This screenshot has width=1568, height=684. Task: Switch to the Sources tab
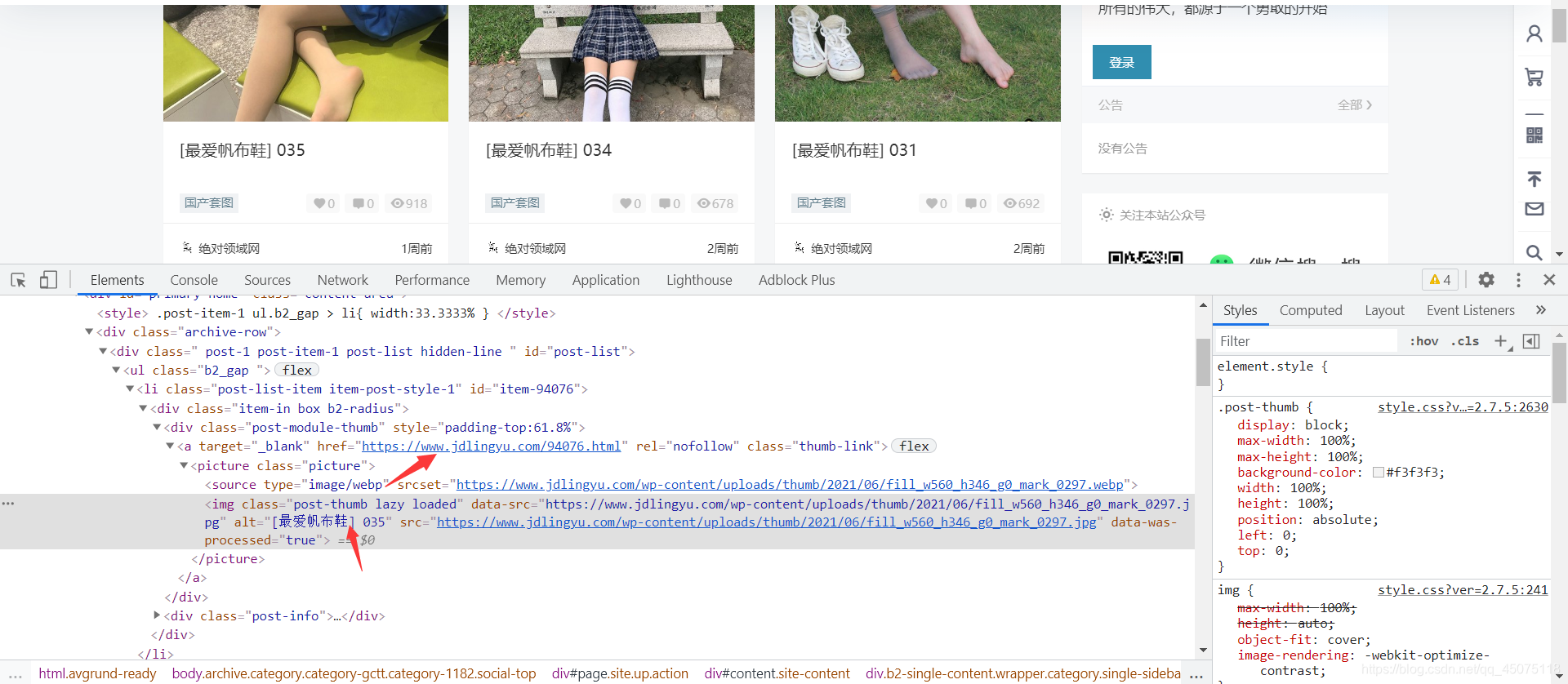coord(267,280)
